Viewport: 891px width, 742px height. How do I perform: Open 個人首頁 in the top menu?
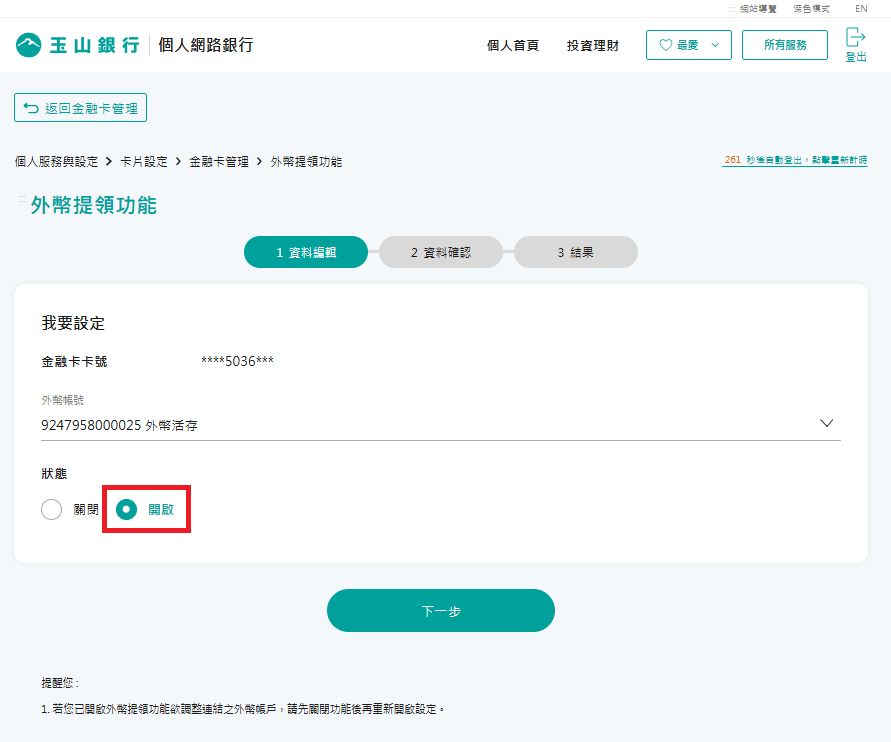513,45
